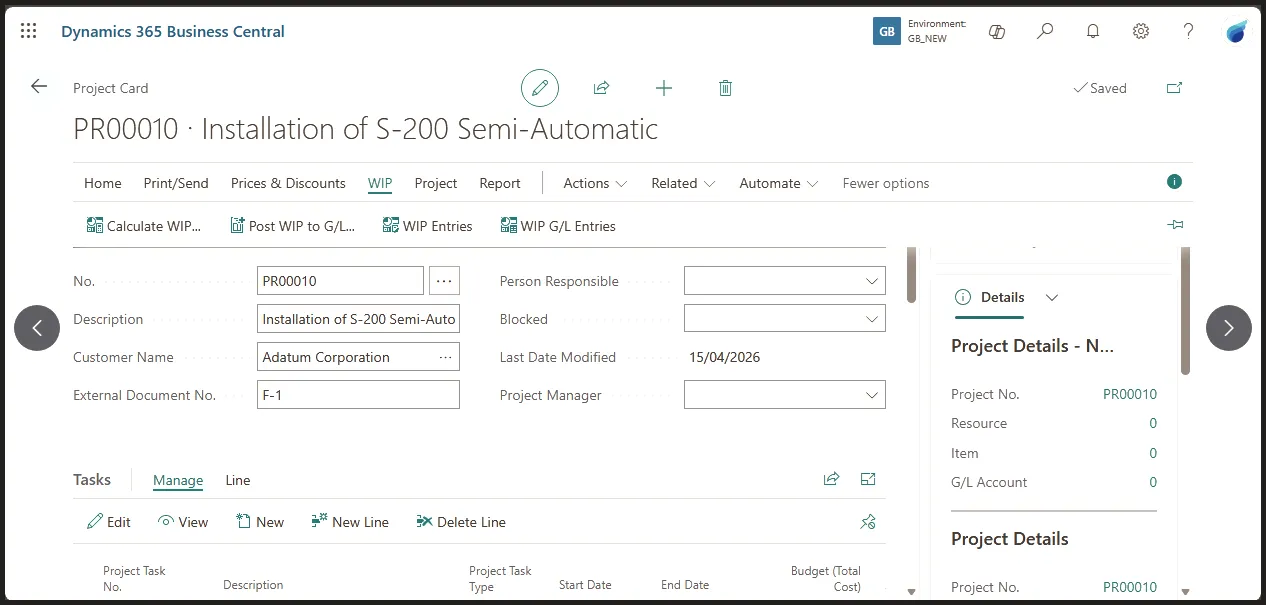Open Project Manager dropdown
Screen dimensions: 1266x605
point(872,395)
